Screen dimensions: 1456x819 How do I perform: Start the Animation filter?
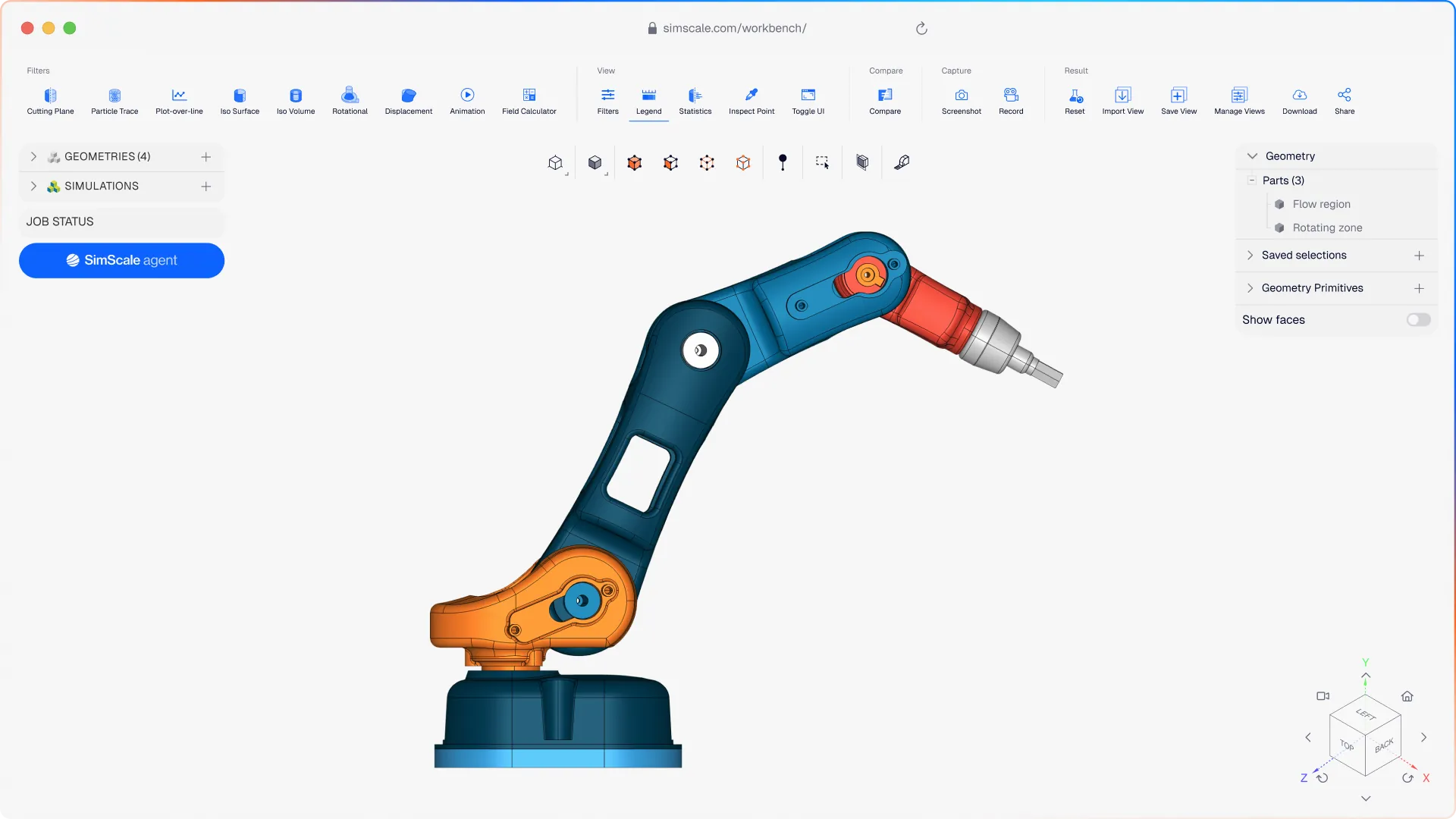[x=467, y=101]
